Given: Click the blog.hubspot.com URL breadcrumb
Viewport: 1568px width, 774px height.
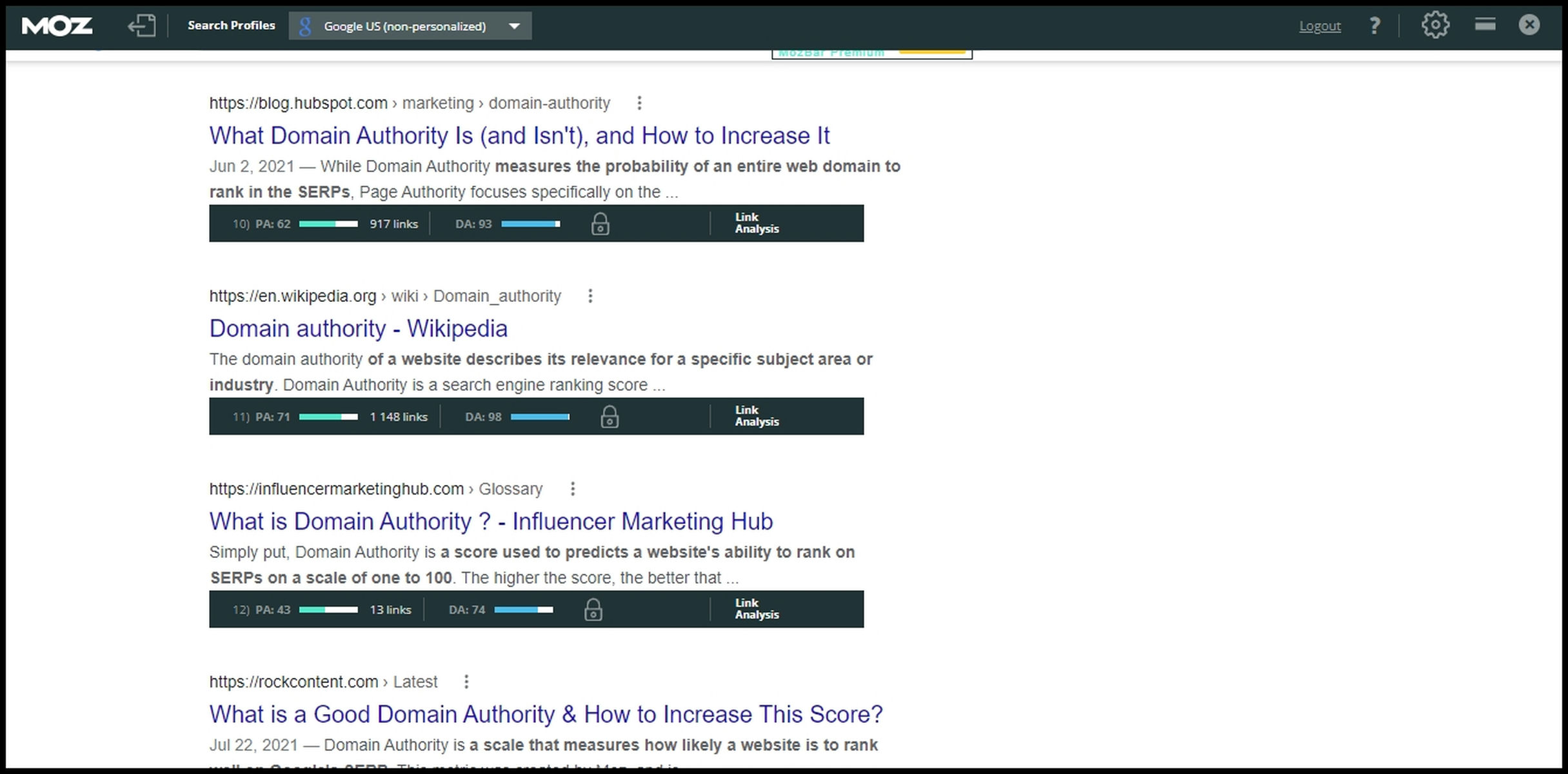Looking at the screenshot, I should pos(410,103).
